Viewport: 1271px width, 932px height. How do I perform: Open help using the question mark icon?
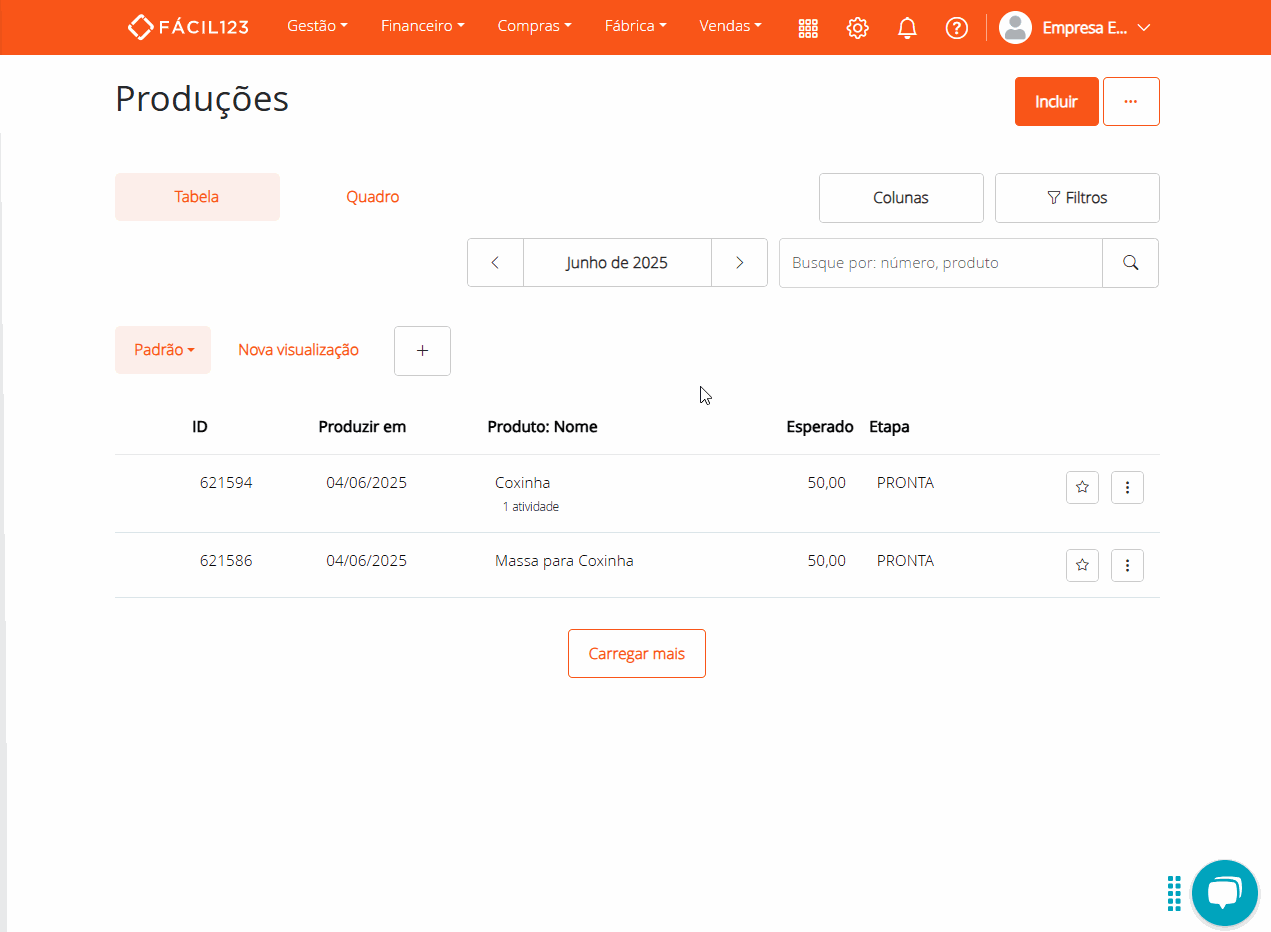pos(956,27)
